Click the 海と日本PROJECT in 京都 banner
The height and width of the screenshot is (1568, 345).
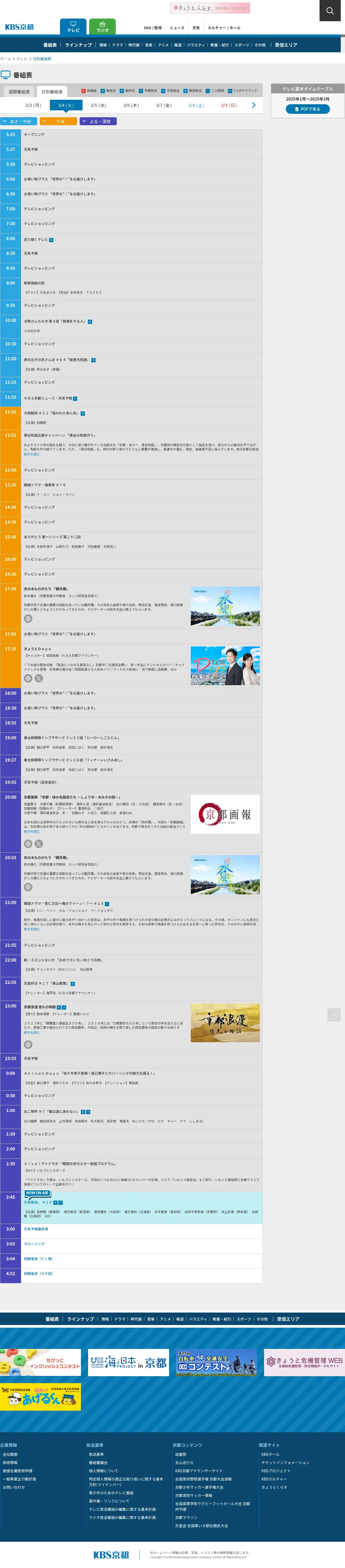pyautogui.click(x=128, y=1362)
